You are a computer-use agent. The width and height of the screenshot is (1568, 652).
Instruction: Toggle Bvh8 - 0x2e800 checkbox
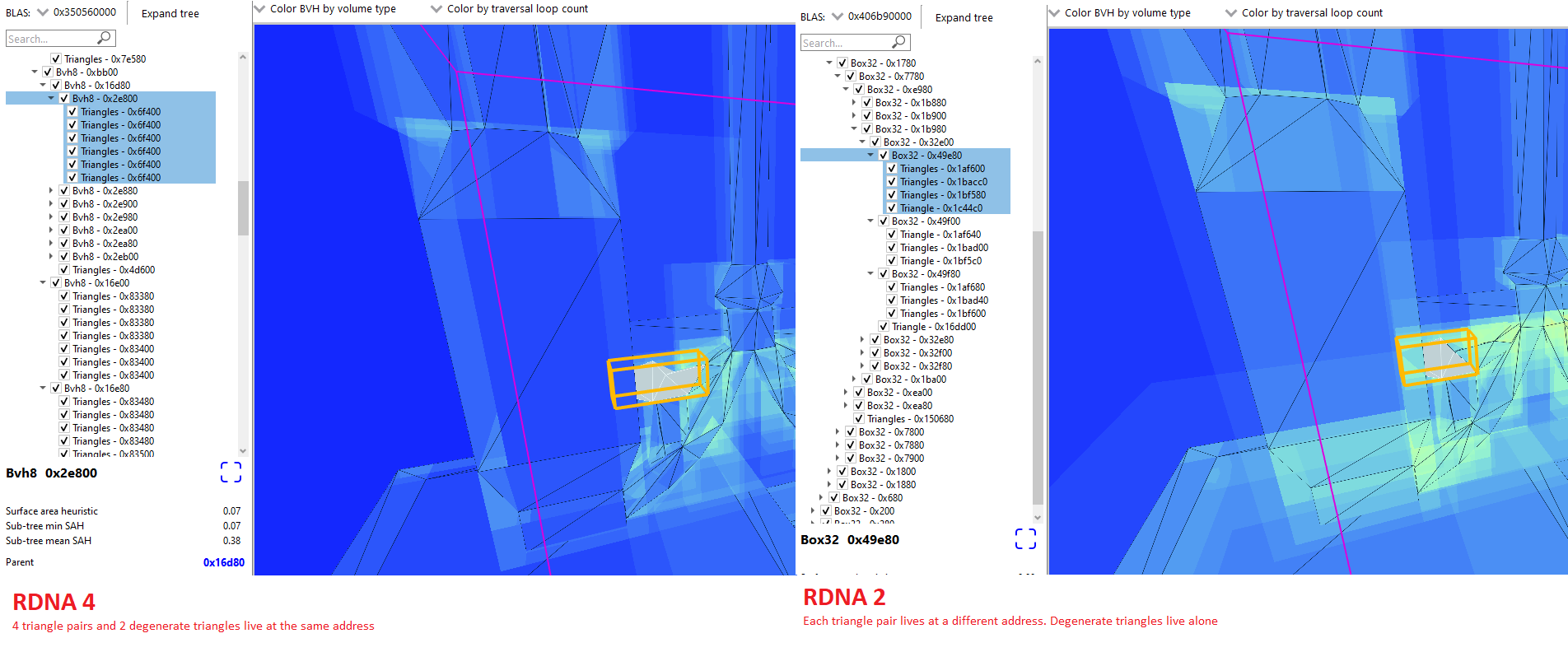pos(64,99)
